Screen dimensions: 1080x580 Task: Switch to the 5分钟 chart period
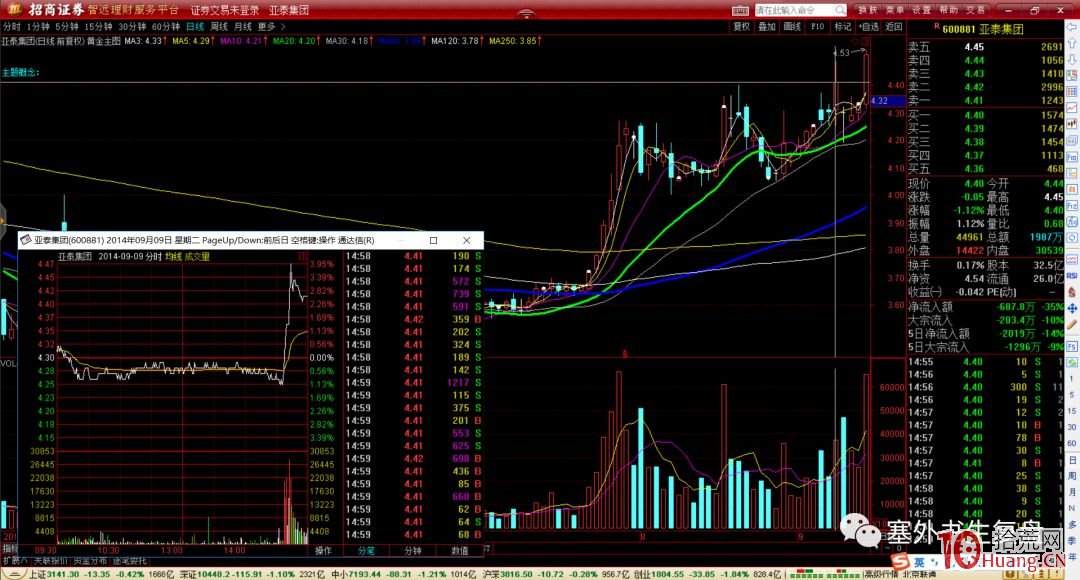coord(67,27)
